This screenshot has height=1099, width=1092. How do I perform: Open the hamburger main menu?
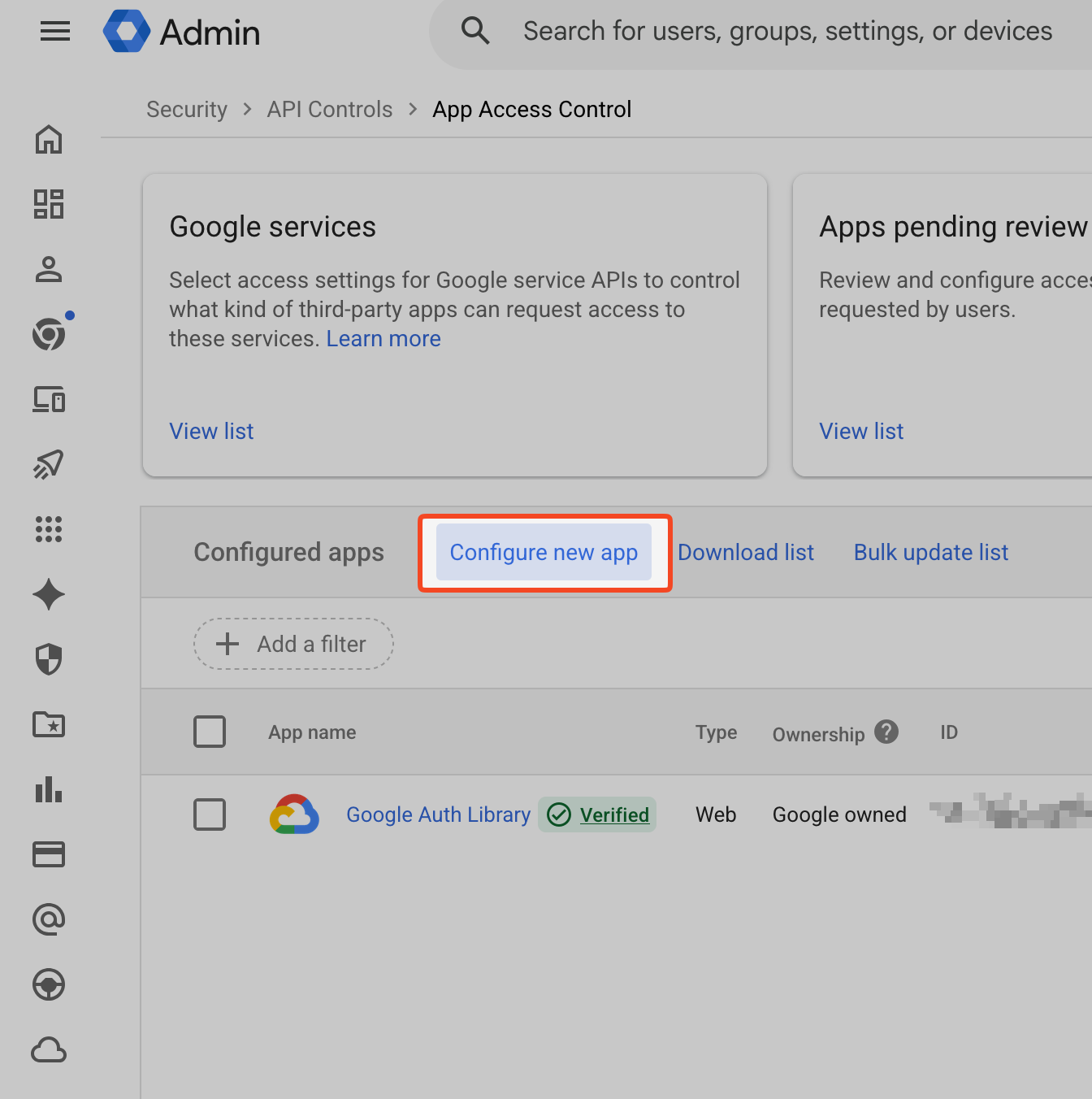pyautogui.click(x=55, y=33)
